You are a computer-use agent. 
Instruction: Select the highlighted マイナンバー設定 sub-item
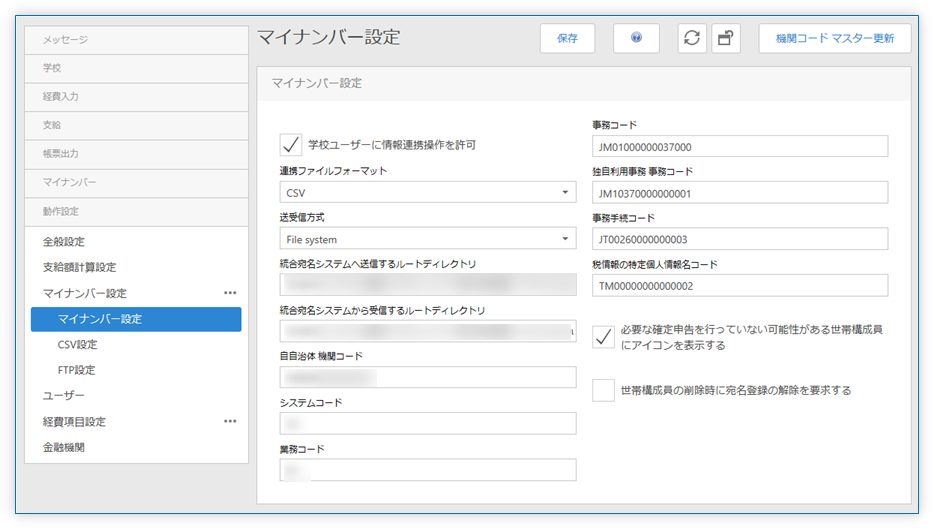coord(136,319)
